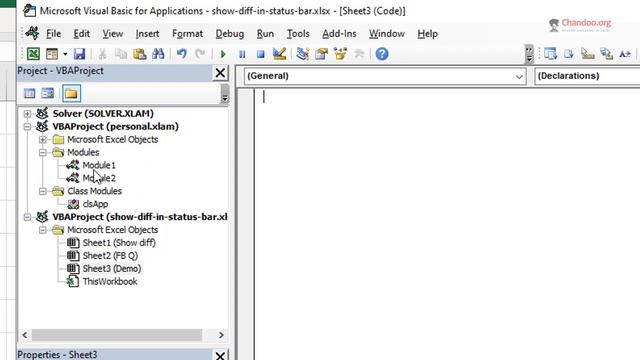
Task: Click the Break pause icon
Action: pyautogui.click(x=242, y=54)
